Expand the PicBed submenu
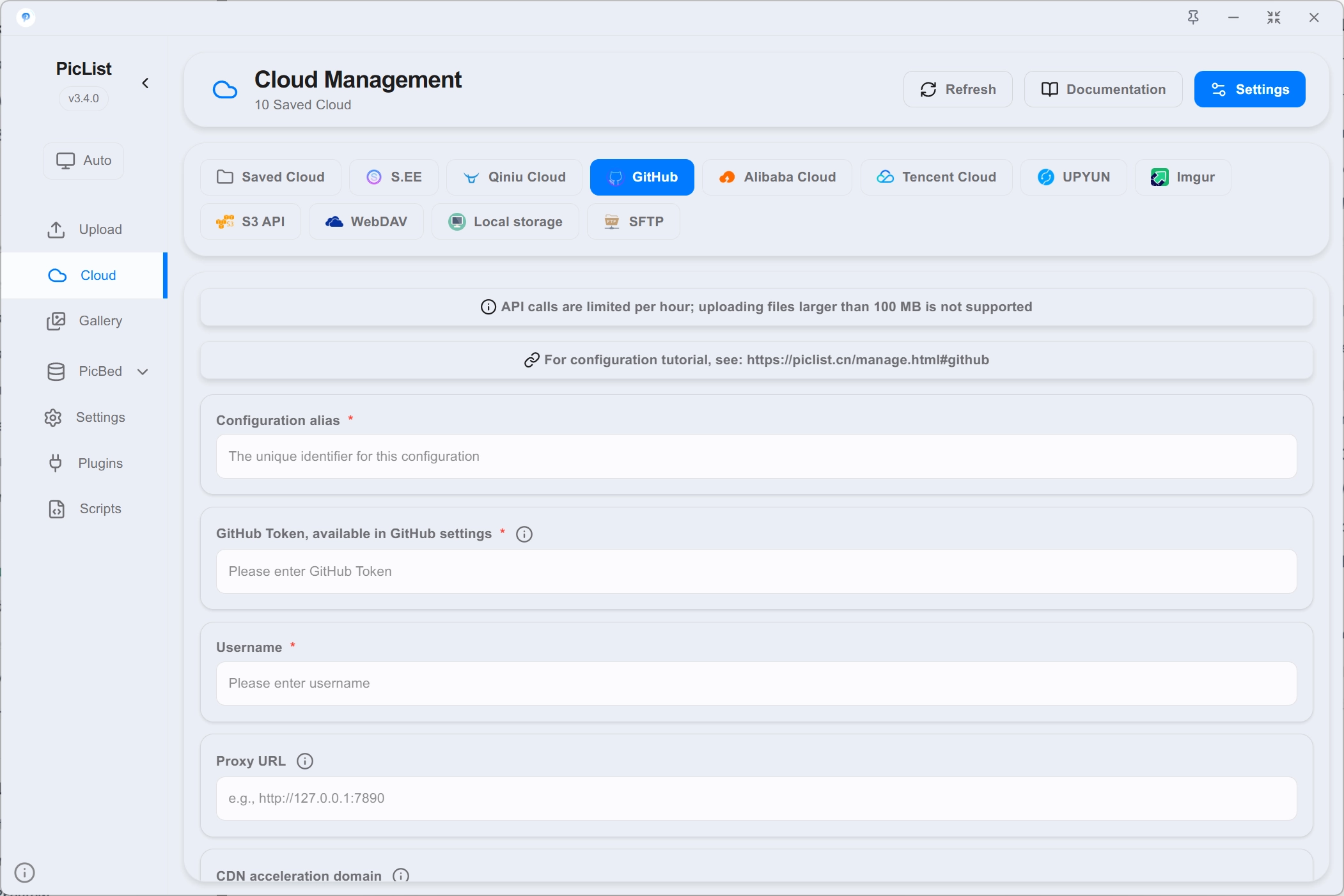This screenshot has height=896, width=1344. tap(143, 371)
